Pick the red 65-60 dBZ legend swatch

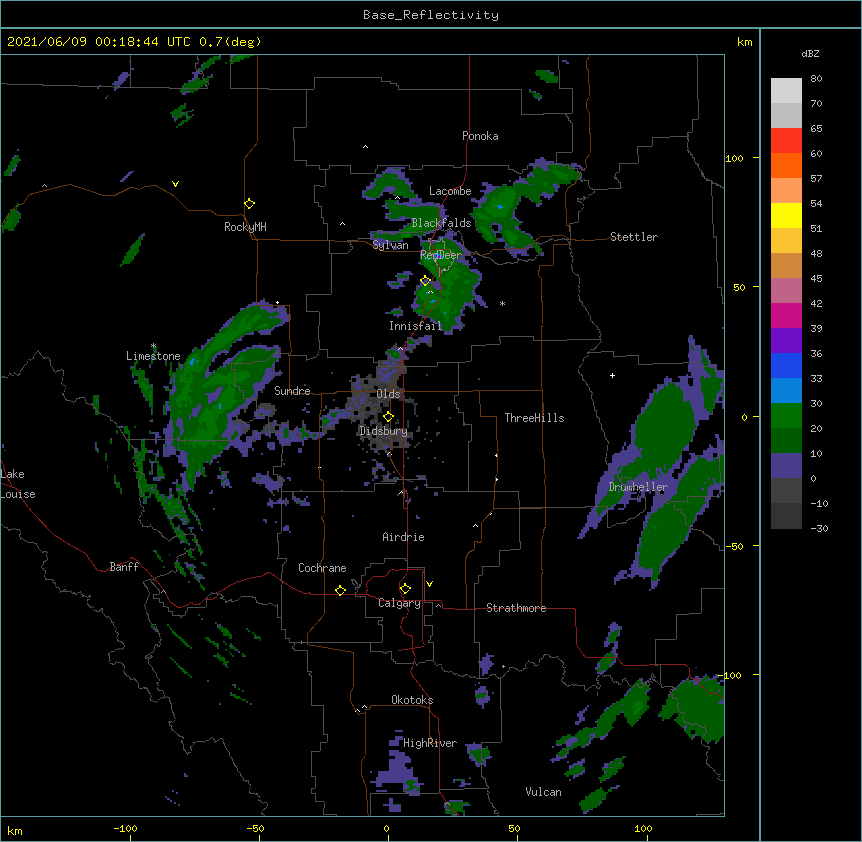[x=786, y=141]
